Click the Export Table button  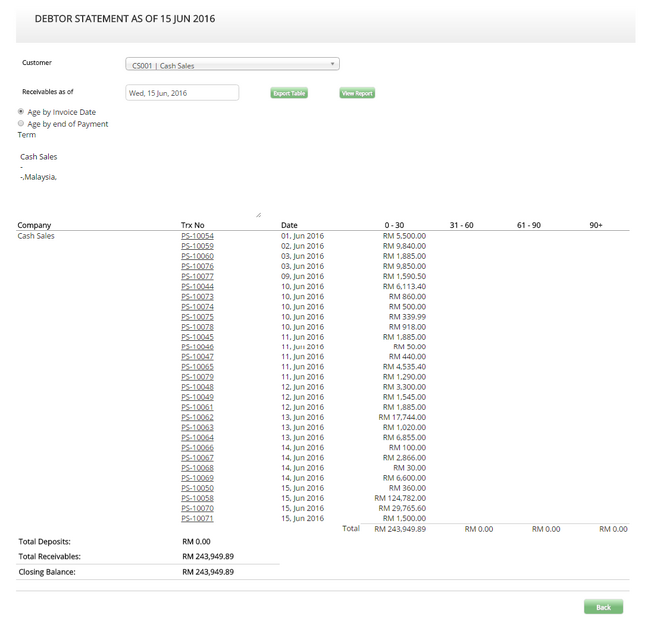coord(289,93)
